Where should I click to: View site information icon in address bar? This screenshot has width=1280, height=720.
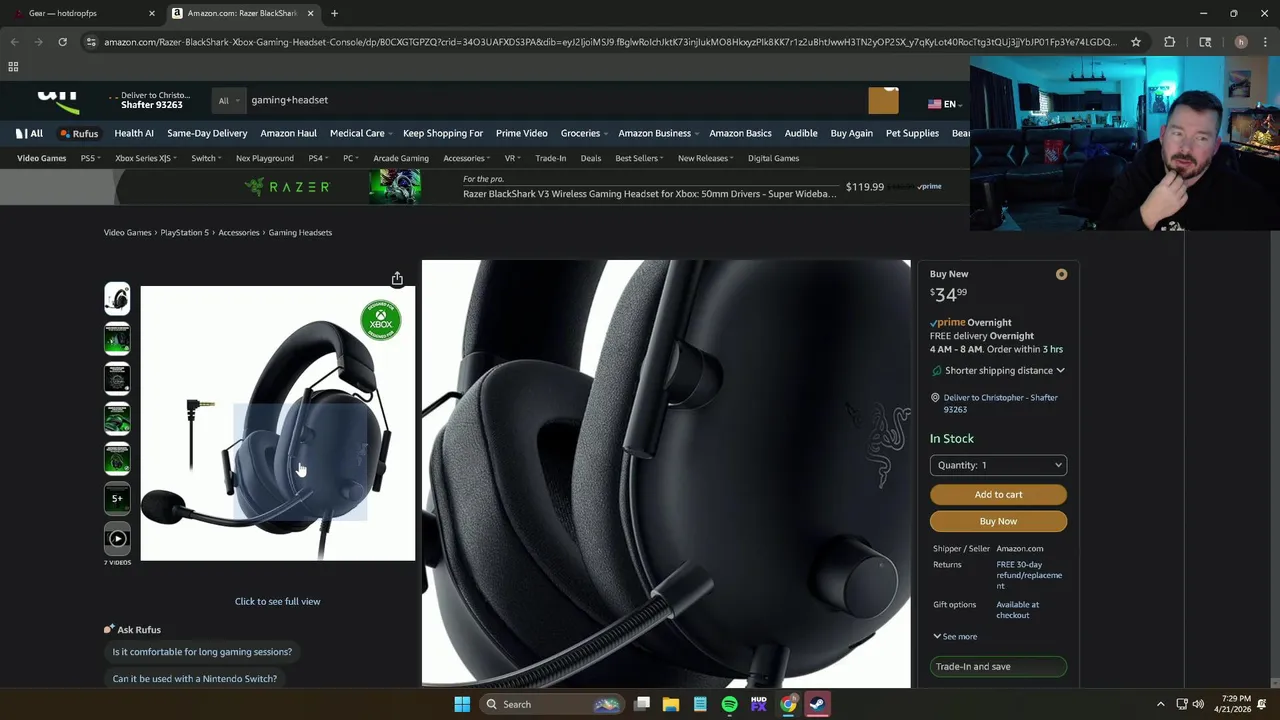91,42
